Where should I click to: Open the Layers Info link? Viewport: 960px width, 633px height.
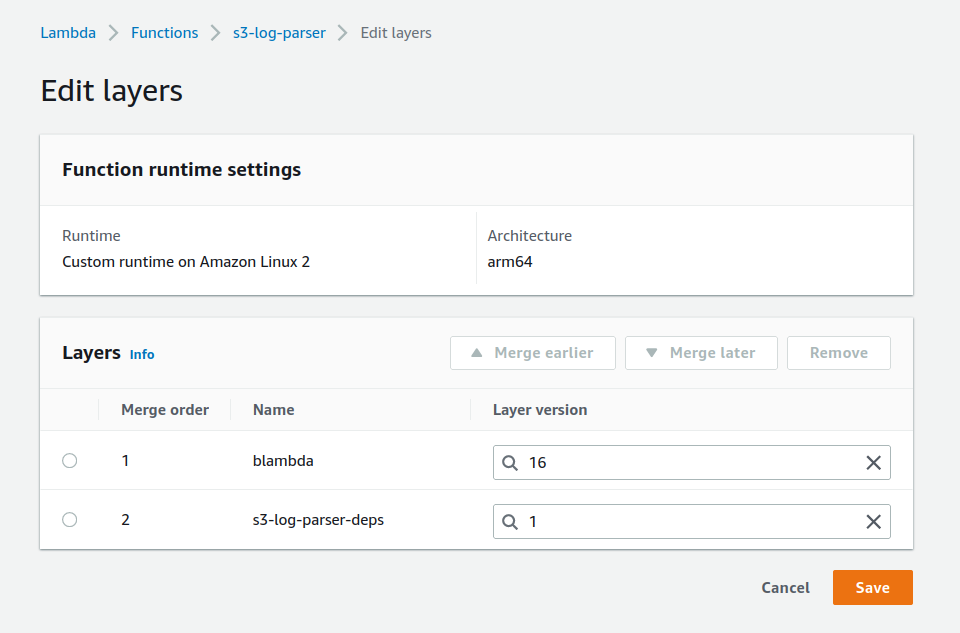point(142,354)
